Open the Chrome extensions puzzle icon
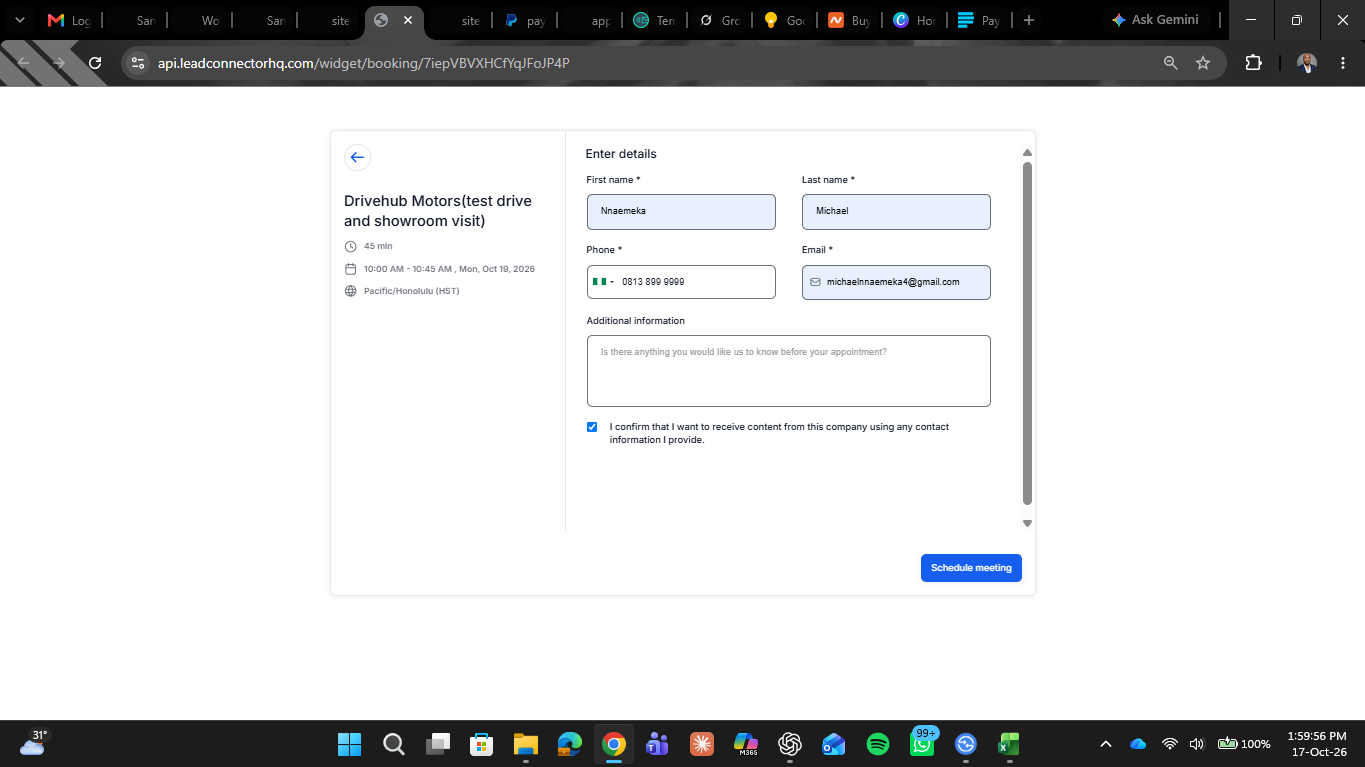The width and height of the screenshot is (1365, 767). point(1253,63)
